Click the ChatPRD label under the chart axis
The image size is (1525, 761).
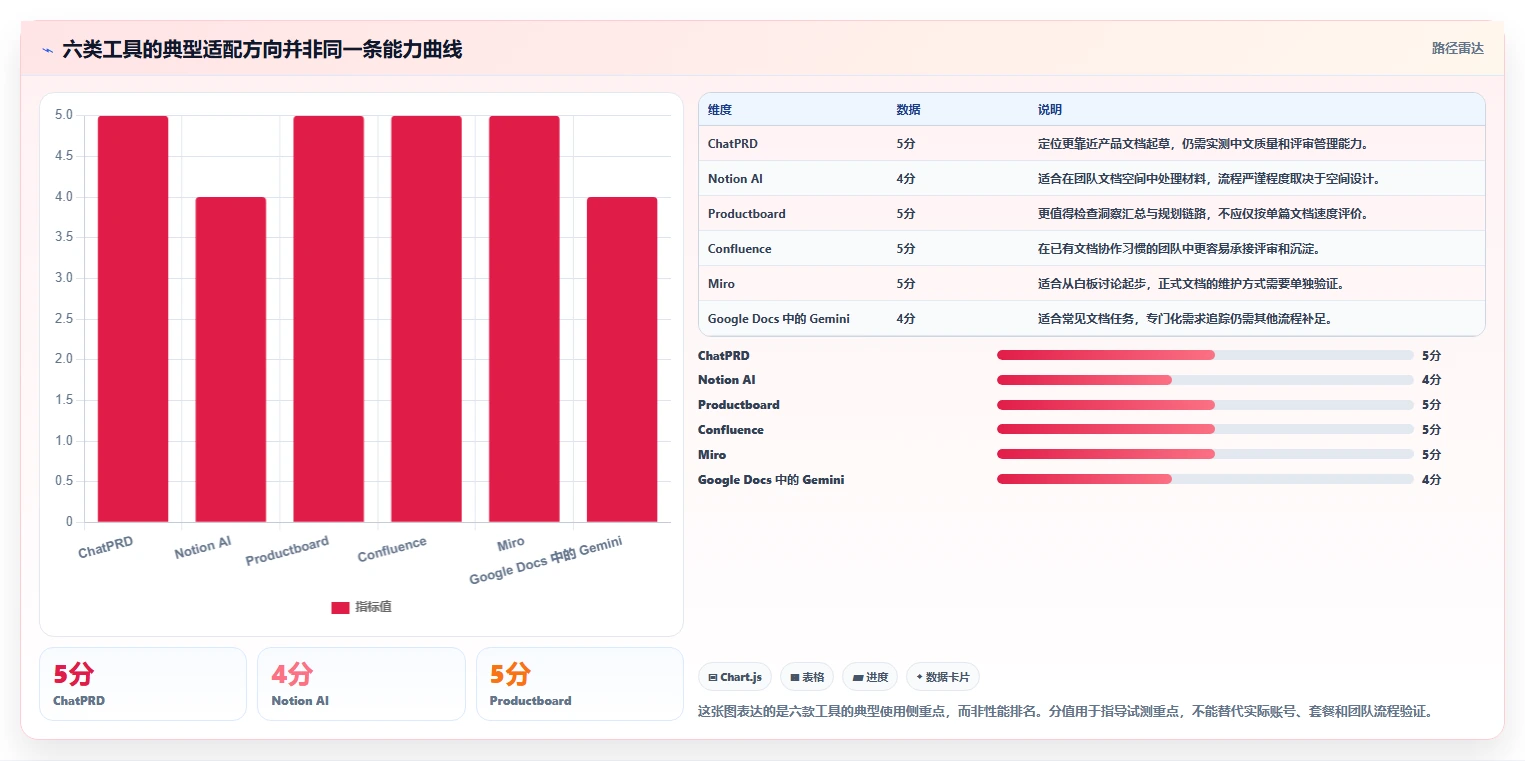(106, 547)
